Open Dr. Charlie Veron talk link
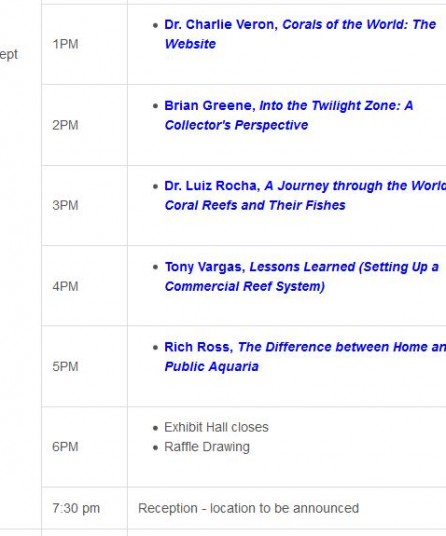The height and width of the screenshot is (536, 446). pyautogui.click(x=300, y=34)
